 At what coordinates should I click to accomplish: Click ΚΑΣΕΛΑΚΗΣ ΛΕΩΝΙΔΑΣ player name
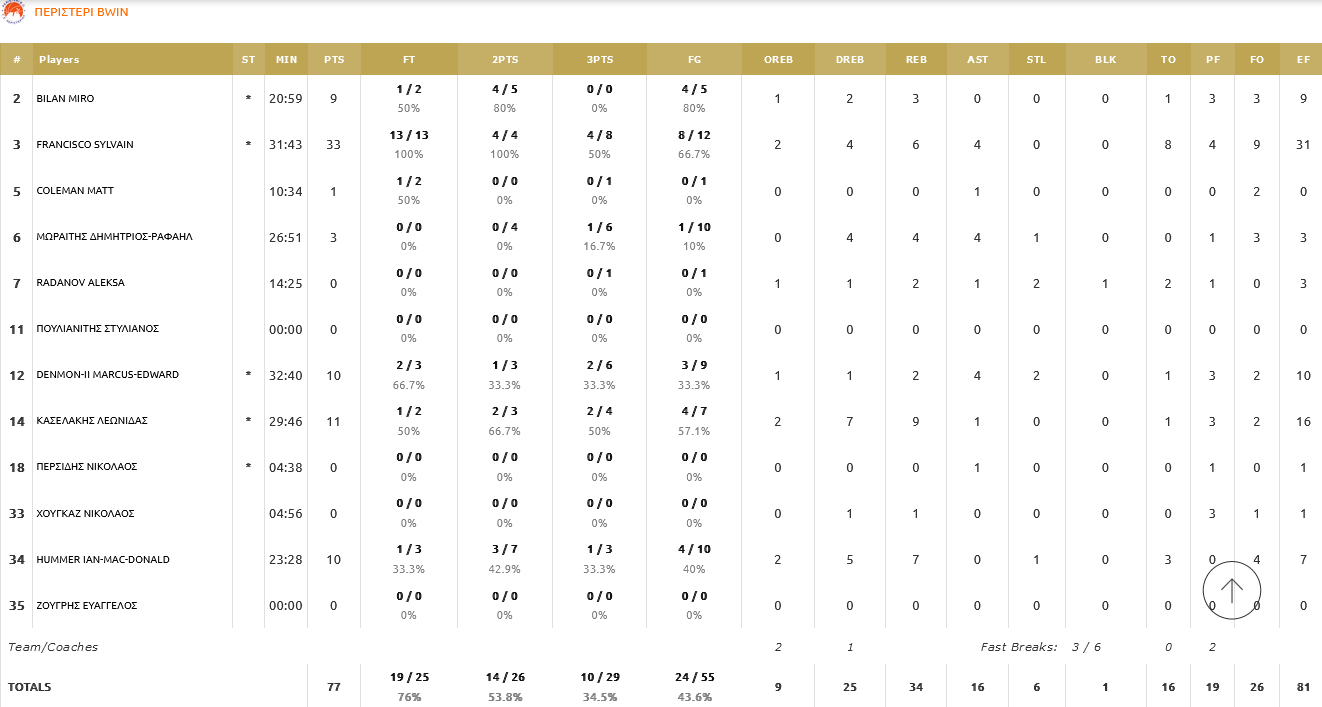click(92, 421)
